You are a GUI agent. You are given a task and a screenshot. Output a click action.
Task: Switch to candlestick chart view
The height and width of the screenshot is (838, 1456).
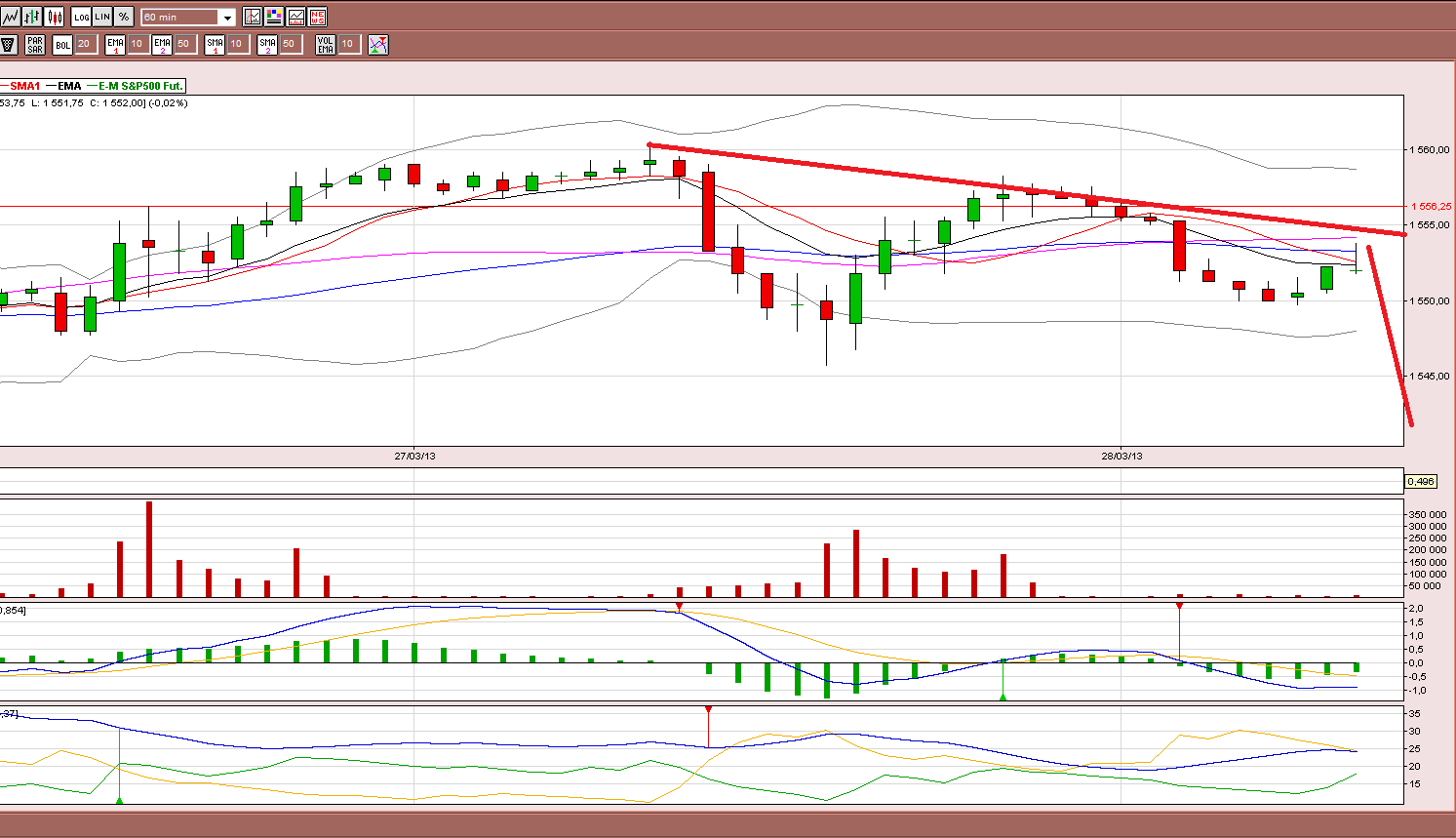(55, 17)
